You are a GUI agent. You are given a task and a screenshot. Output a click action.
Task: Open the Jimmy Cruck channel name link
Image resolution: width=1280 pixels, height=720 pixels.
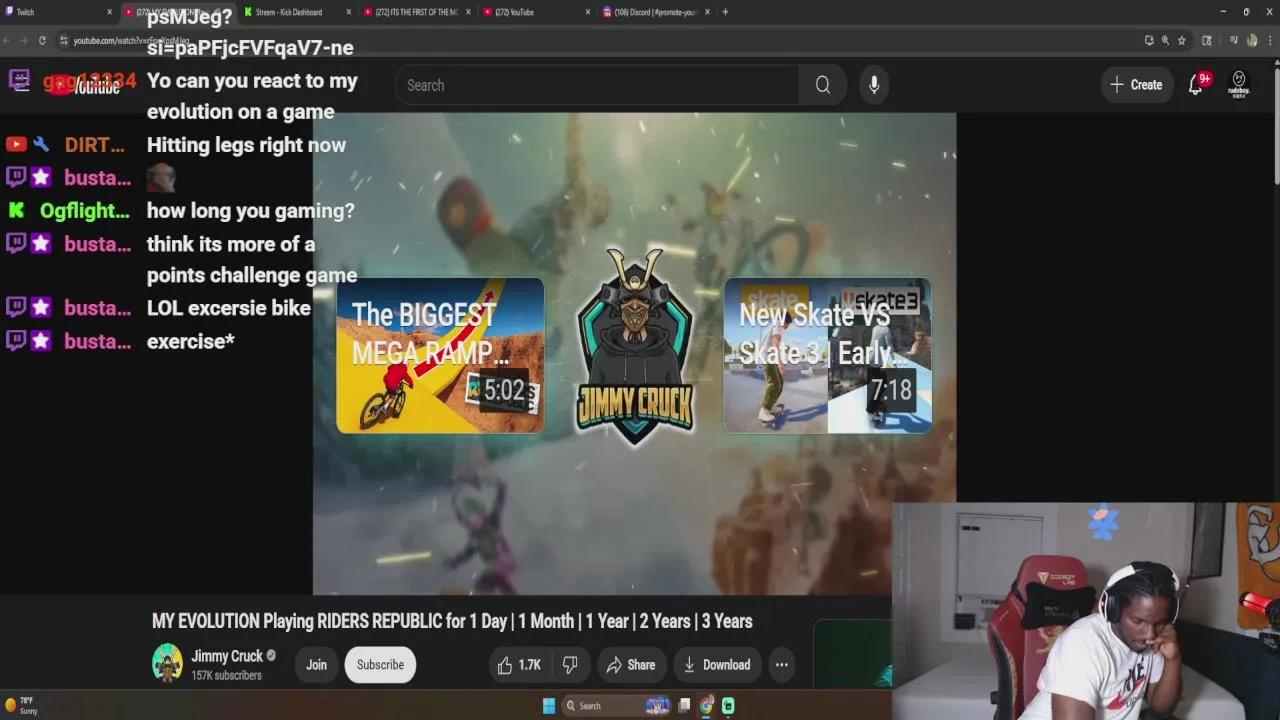click(x=227, y=656)
